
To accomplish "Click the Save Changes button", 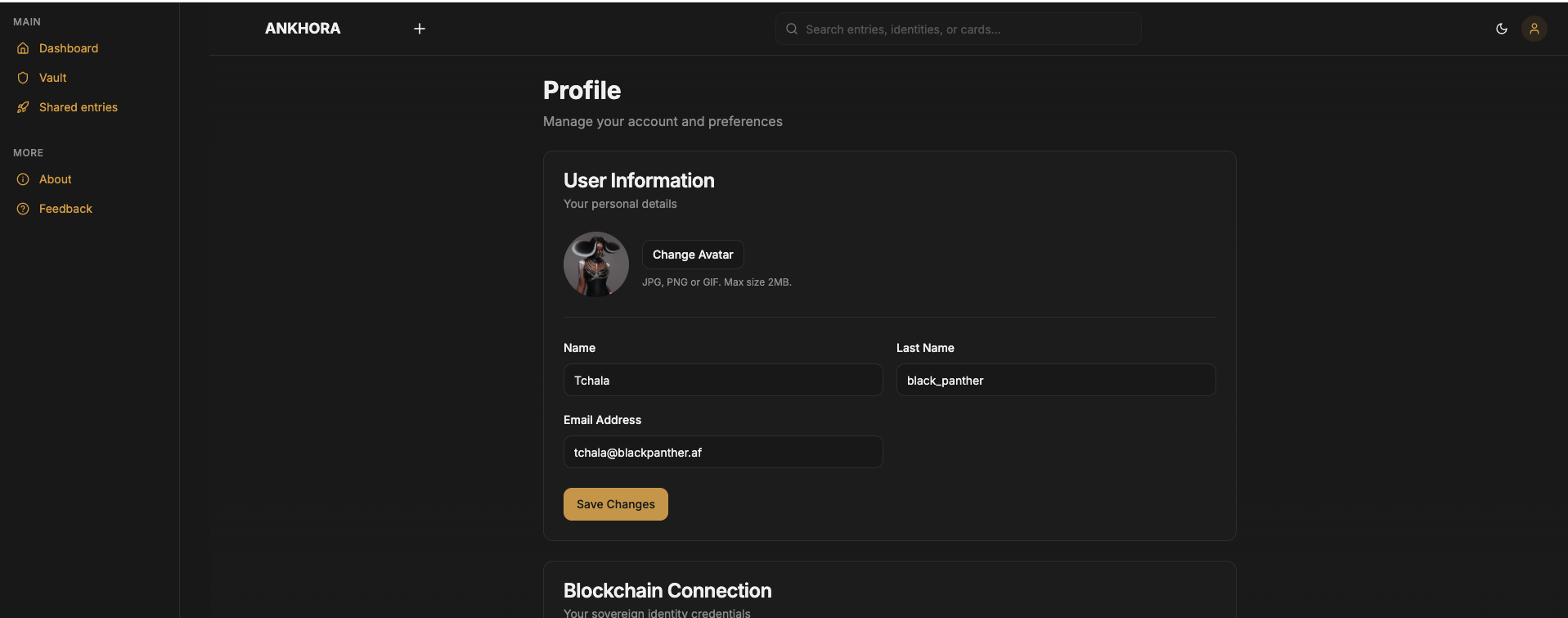I will pos(615,504).
